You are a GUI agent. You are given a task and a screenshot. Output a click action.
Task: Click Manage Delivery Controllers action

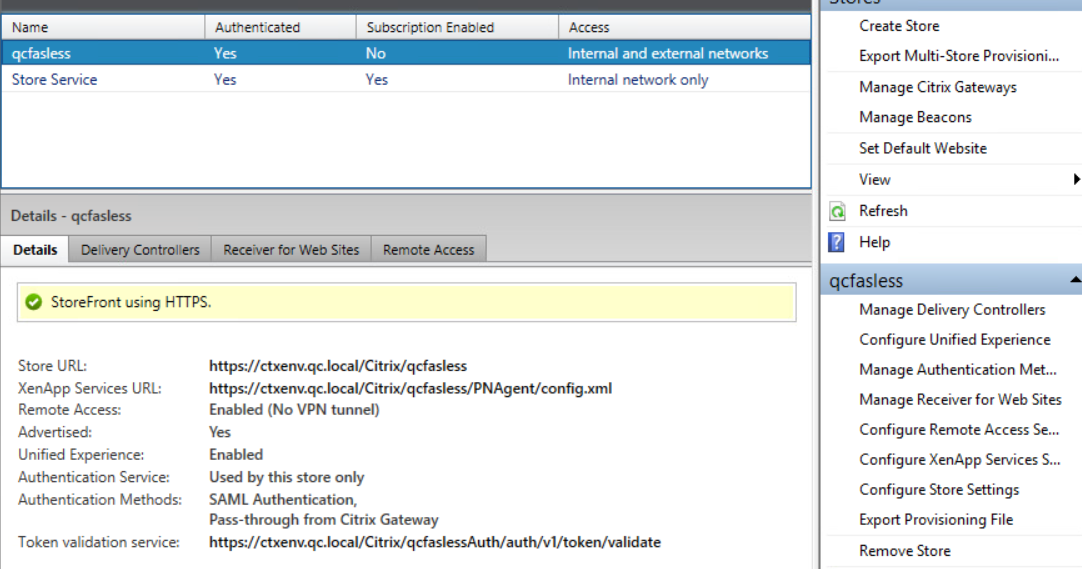(952, 310)
